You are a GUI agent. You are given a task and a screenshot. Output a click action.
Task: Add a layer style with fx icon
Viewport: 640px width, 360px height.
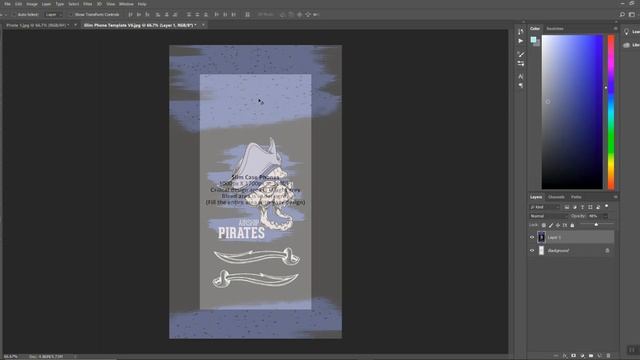pyautogui.click(x=565, y=356)
